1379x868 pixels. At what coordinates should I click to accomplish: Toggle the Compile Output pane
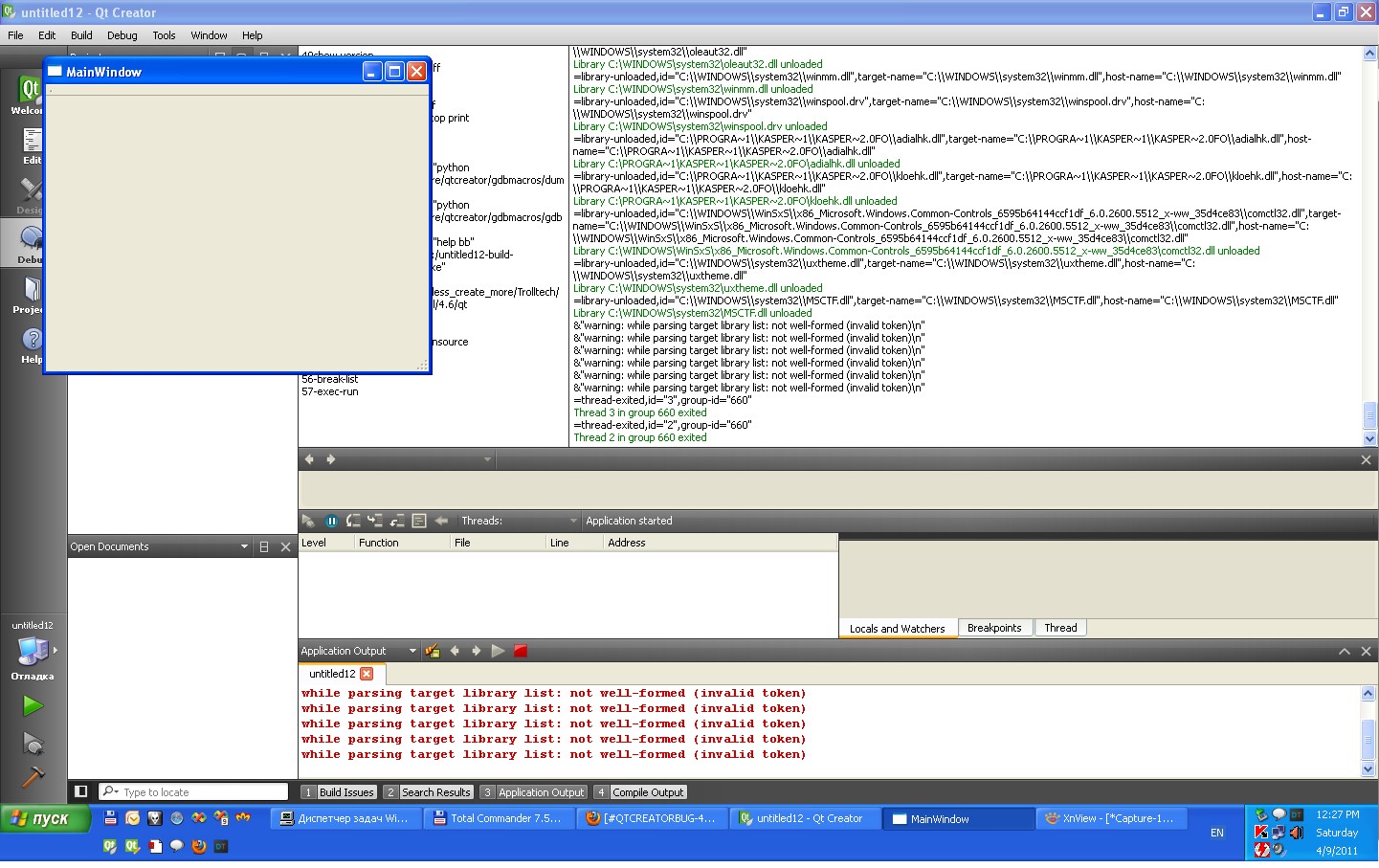point(639,792)
